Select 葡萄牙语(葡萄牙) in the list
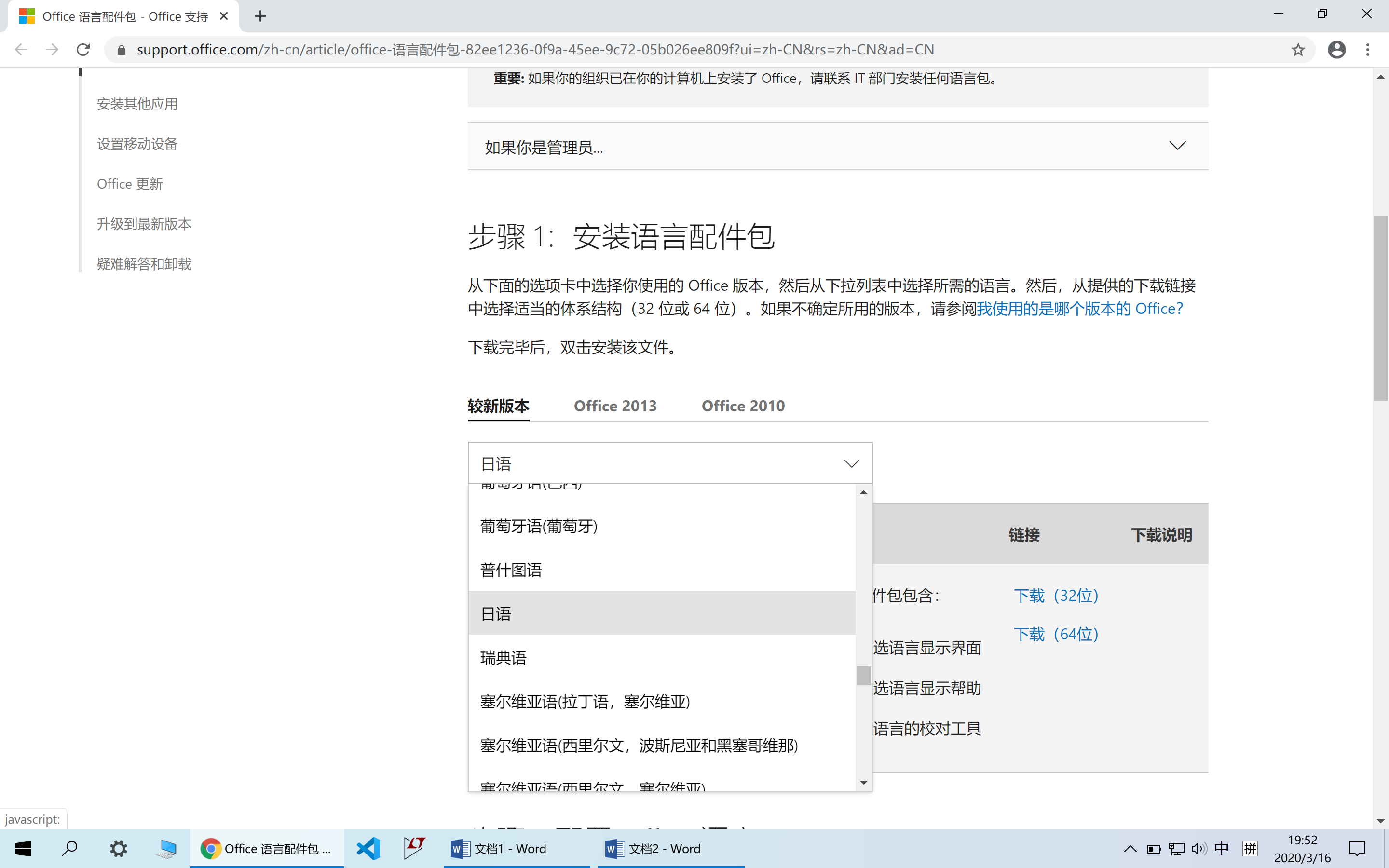The image size is (1389, 868). [x=662, y=526]
